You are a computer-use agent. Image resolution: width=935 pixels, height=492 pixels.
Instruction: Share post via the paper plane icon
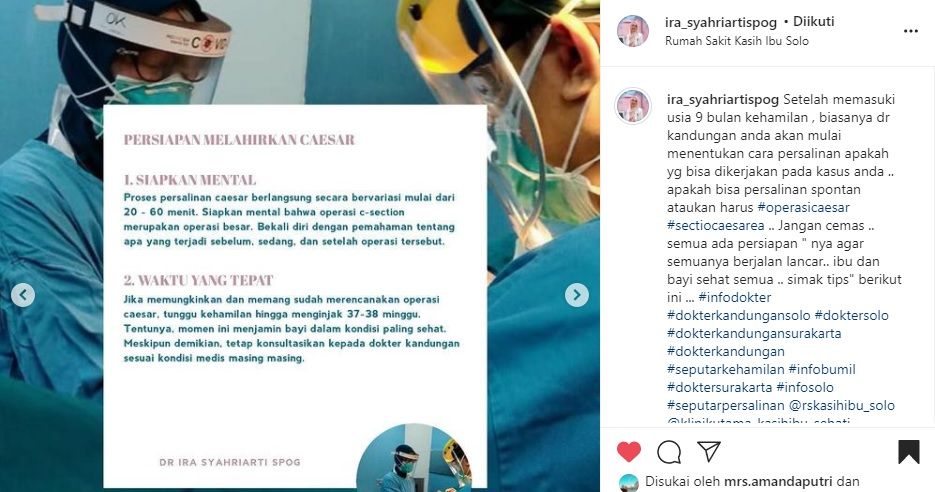(x=709, y=451)
